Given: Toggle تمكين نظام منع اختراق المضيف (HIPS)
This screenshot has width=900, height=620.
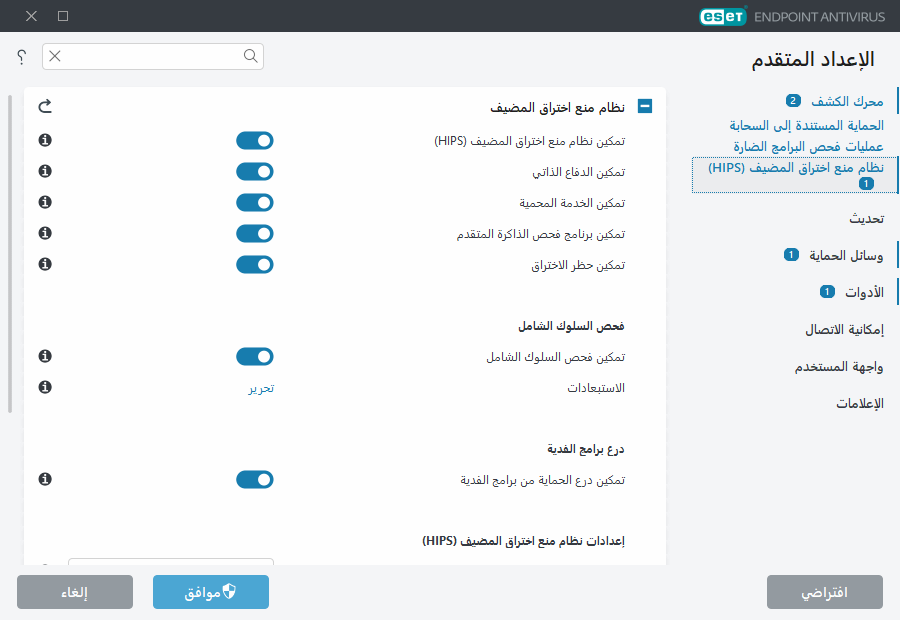Looking at the screenshot, I should pyautogui.click(x=254, y=141).
